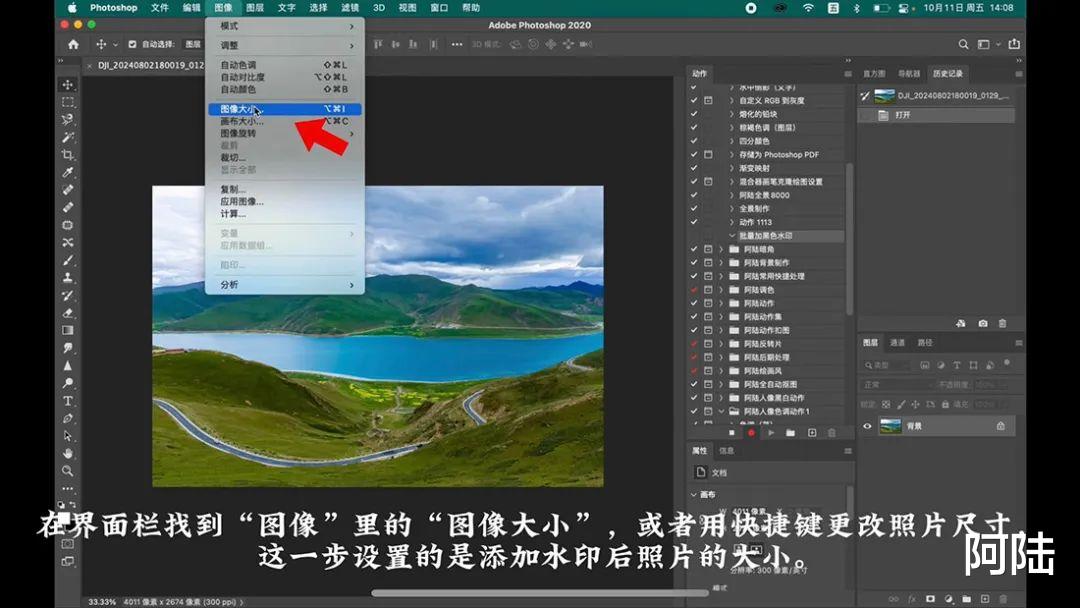The width and height of the screenshot is (1080, 608).
Task: Expand the 阿陆暗角 action set
Action: 721,249
